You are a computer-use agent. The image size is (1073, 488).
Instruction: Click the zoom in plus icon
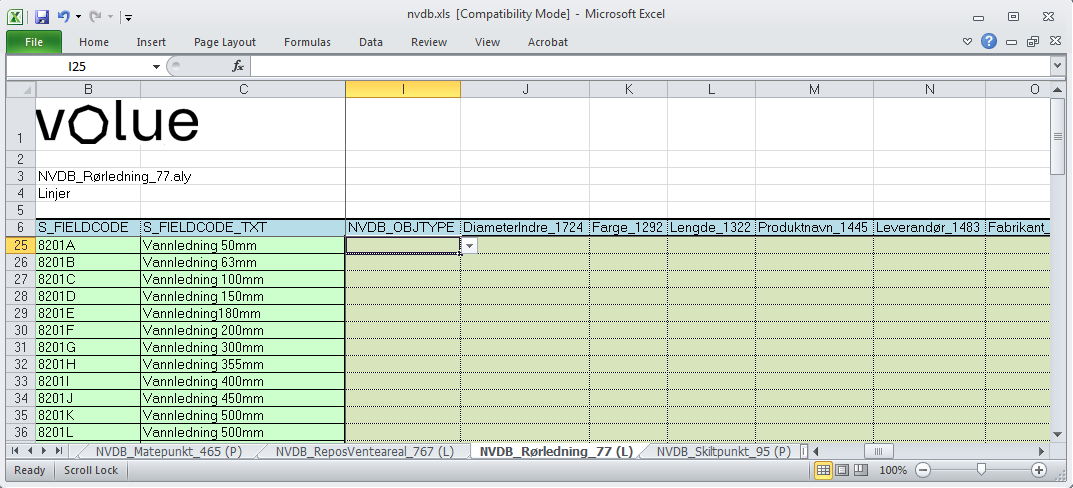(1039, 470)
